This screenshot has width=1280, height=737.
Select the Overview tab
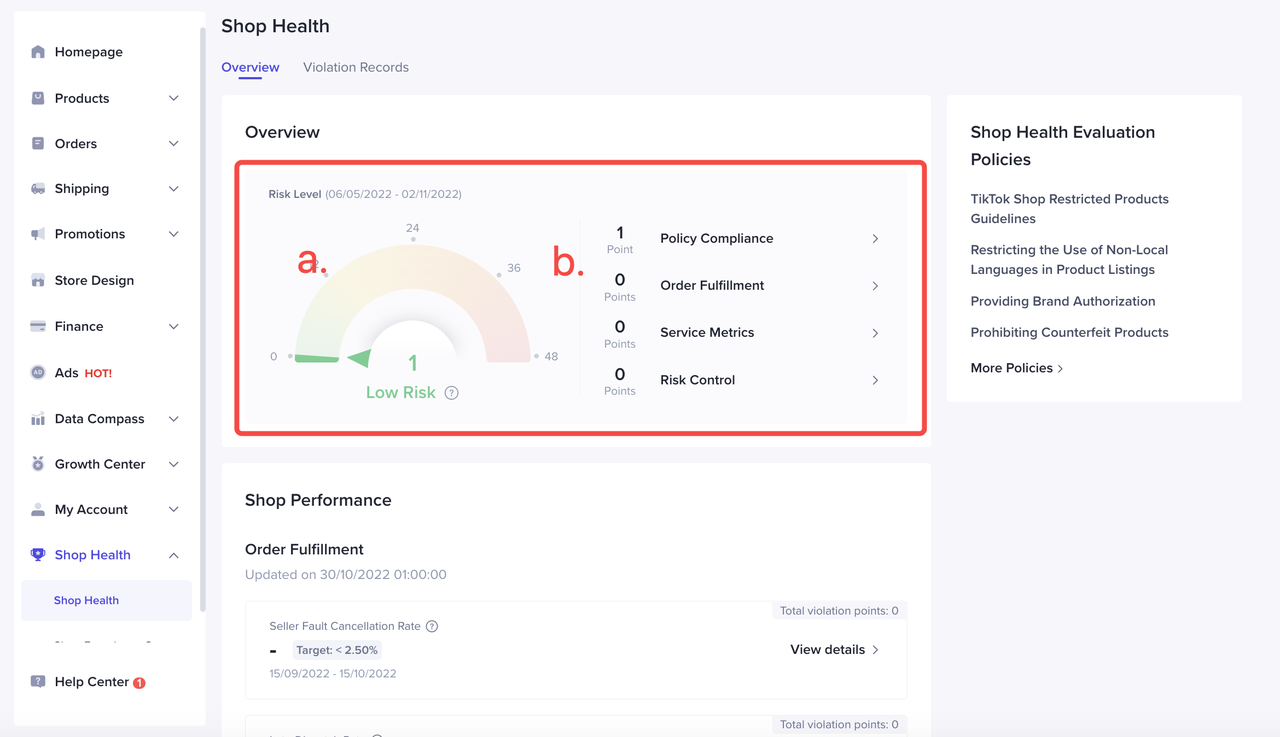point(250,67)
